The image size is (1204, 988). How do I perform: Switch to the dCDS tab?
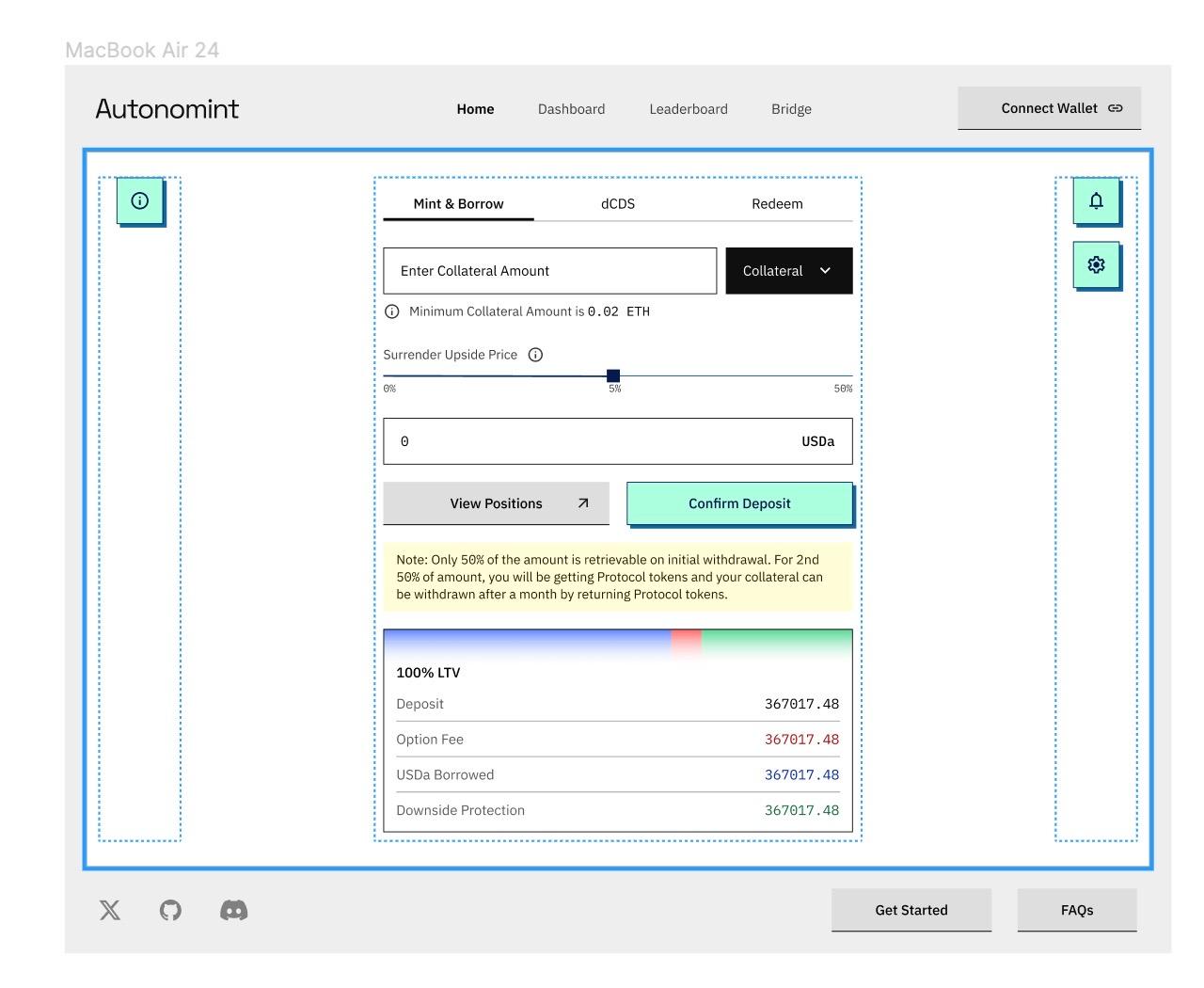click(x=618, y=204)
